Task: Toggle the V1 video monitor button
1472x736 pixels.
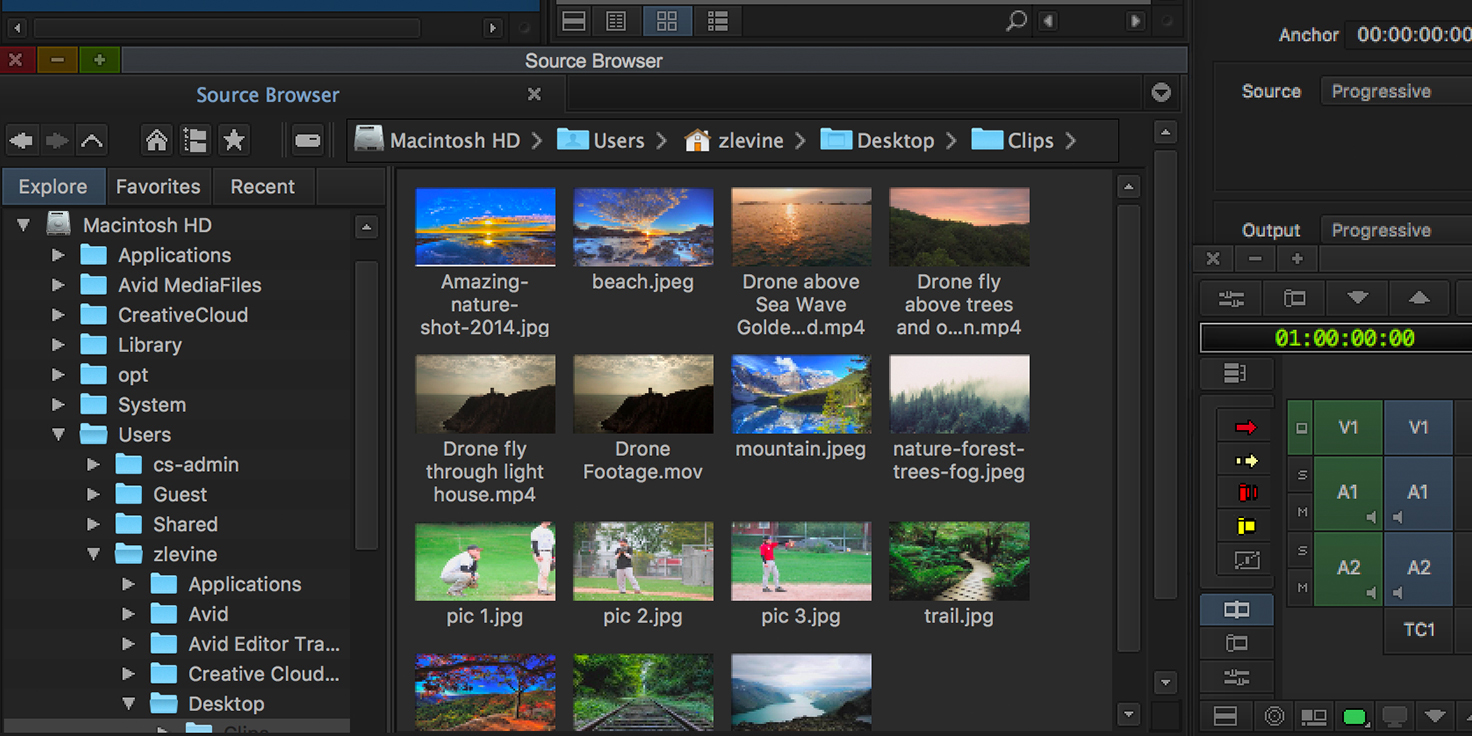Action: 1301,428
